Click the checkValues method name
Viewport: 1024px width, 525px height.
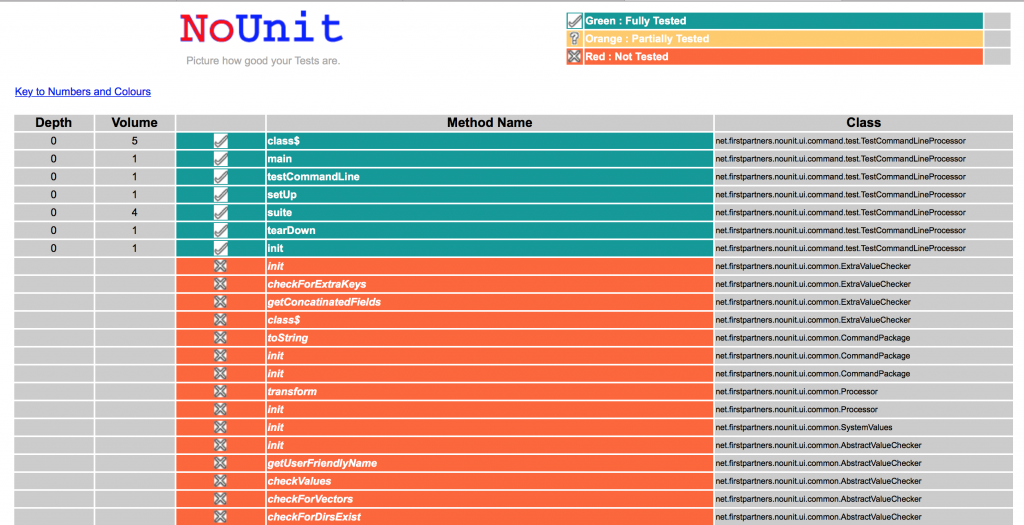(300, 481)
